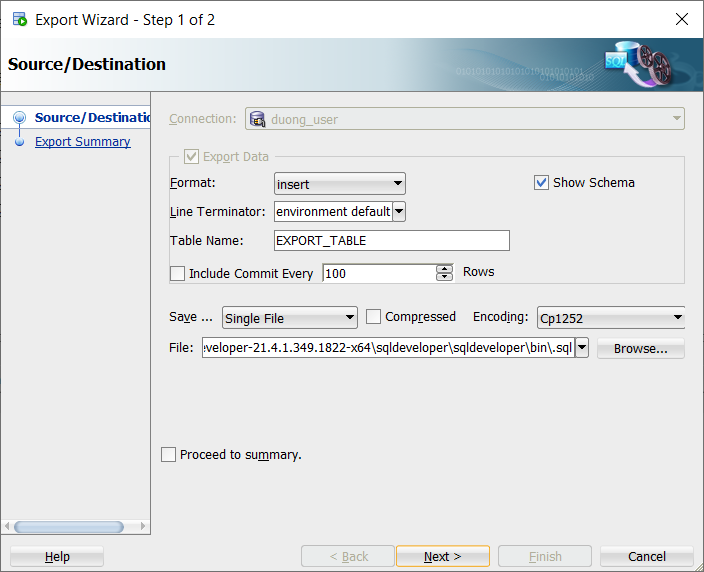Open the Encoding dropdown showing Cp1252
The width and height of the screenshot is (704, 572).
click(x=611, y=318)
